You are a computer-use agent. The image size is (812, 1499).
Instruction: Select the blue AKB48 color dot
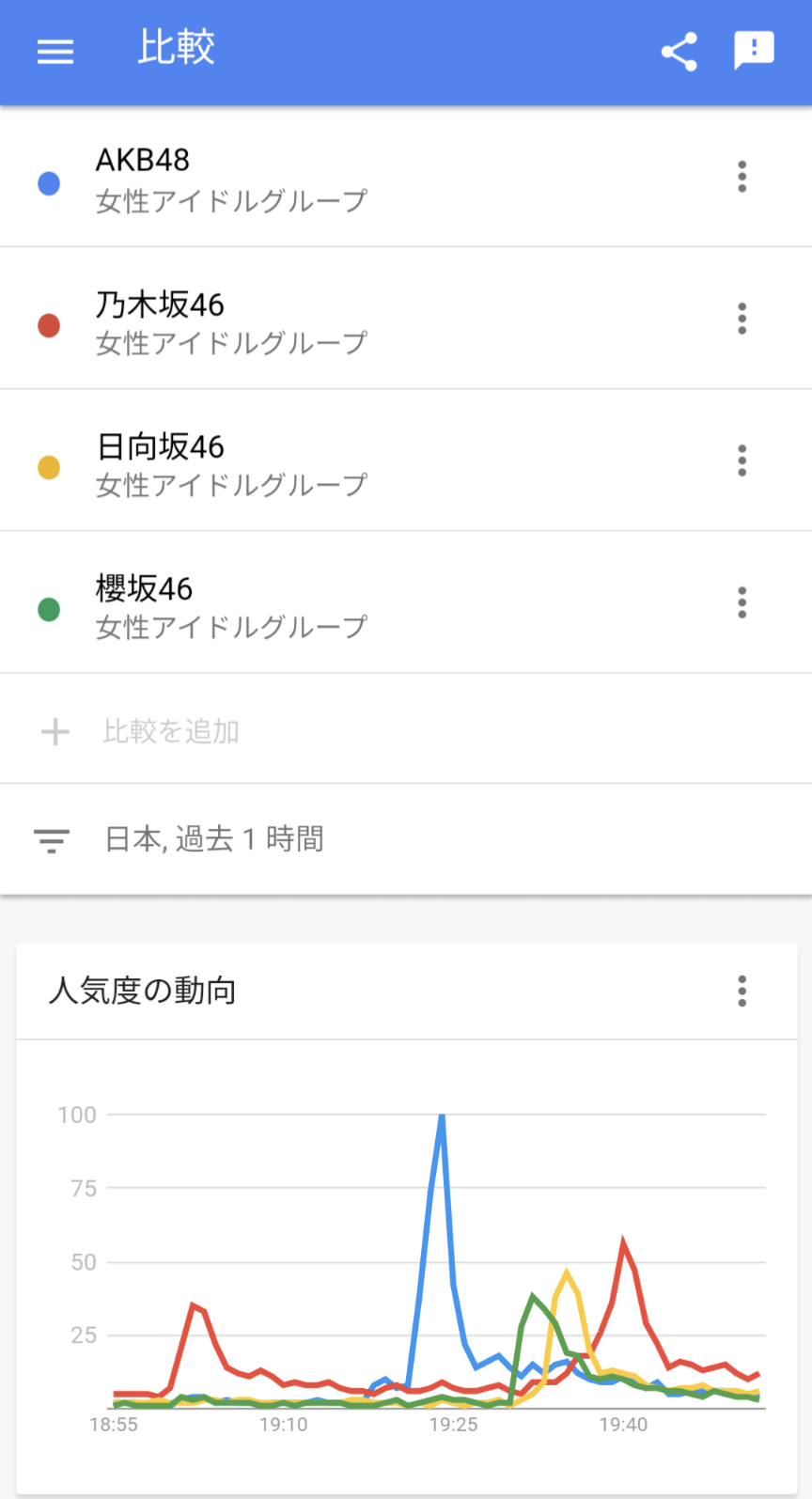[x=49, y=183]
